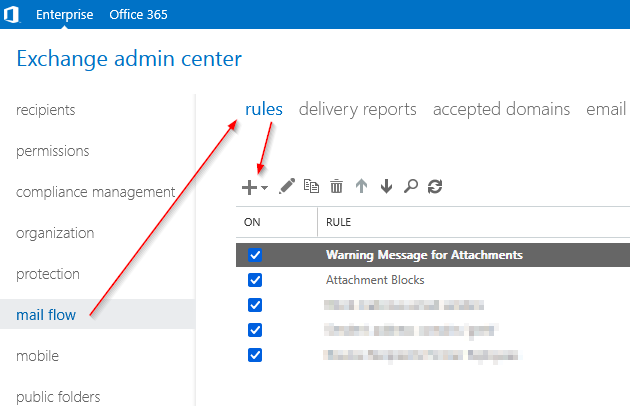Viewport: 630px width, 406px height.
Task: Select Warning Message for Attachments rule
Action: (433, 255)
